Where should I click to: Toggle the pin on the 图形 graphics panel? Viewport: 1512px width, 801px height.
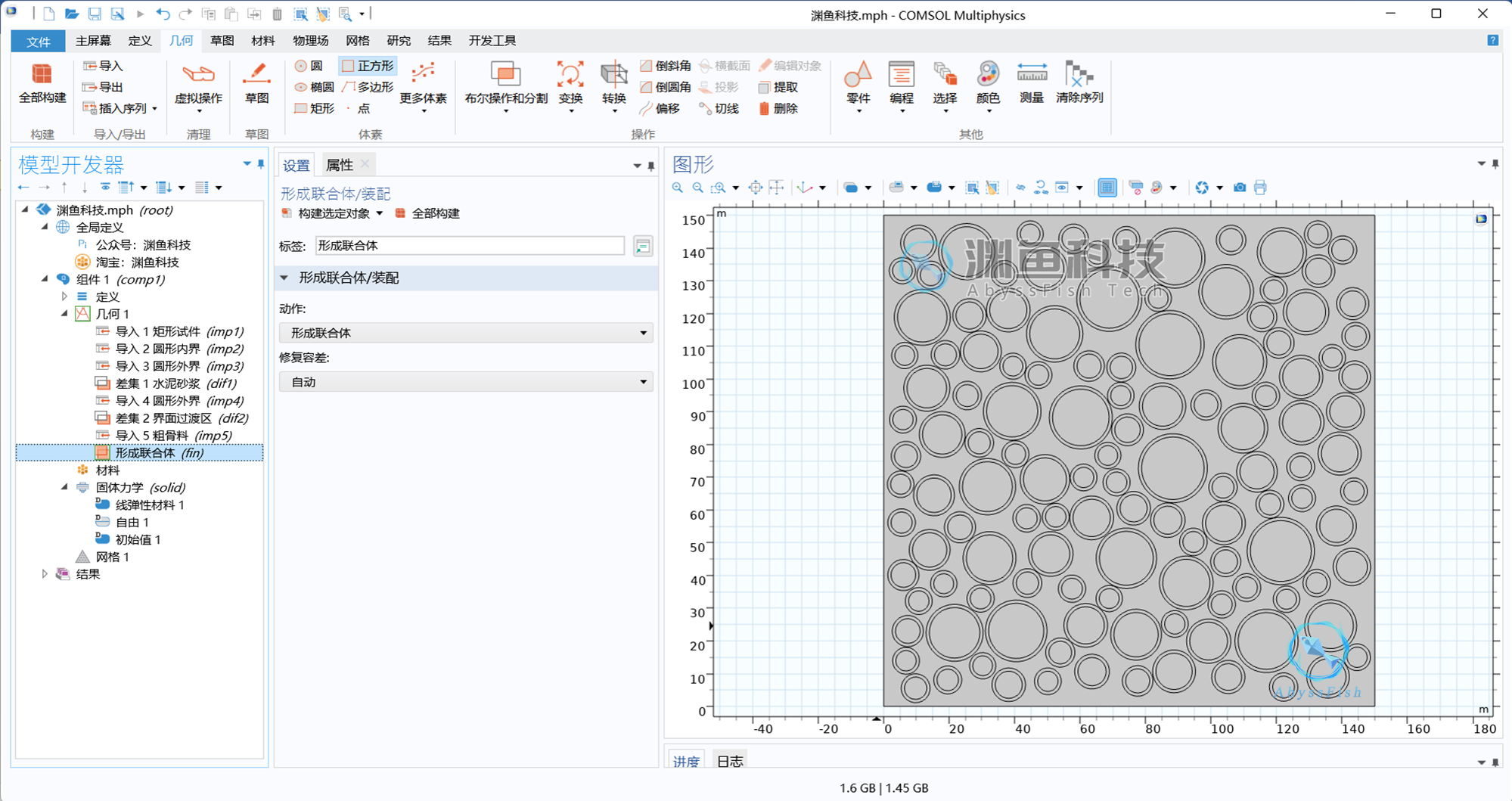1495,164
